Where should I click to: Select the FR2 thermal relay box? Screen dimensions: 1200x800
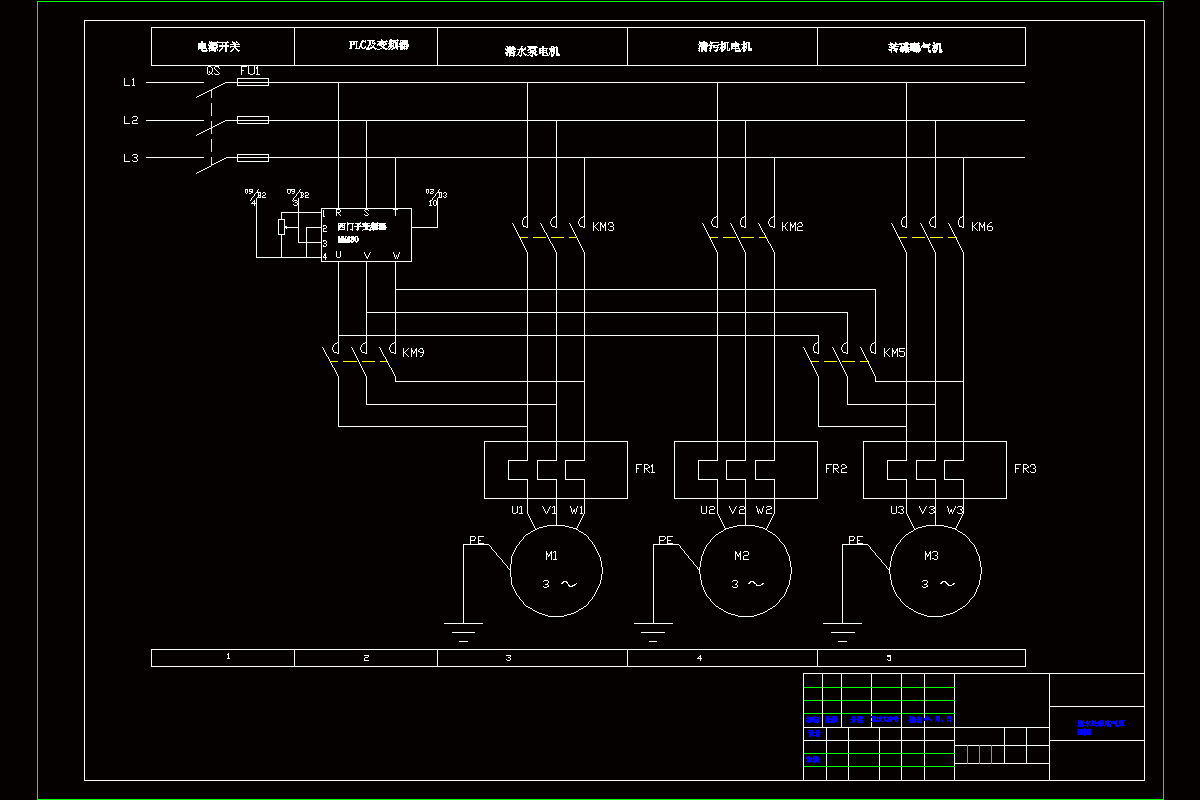pos(746,469)
